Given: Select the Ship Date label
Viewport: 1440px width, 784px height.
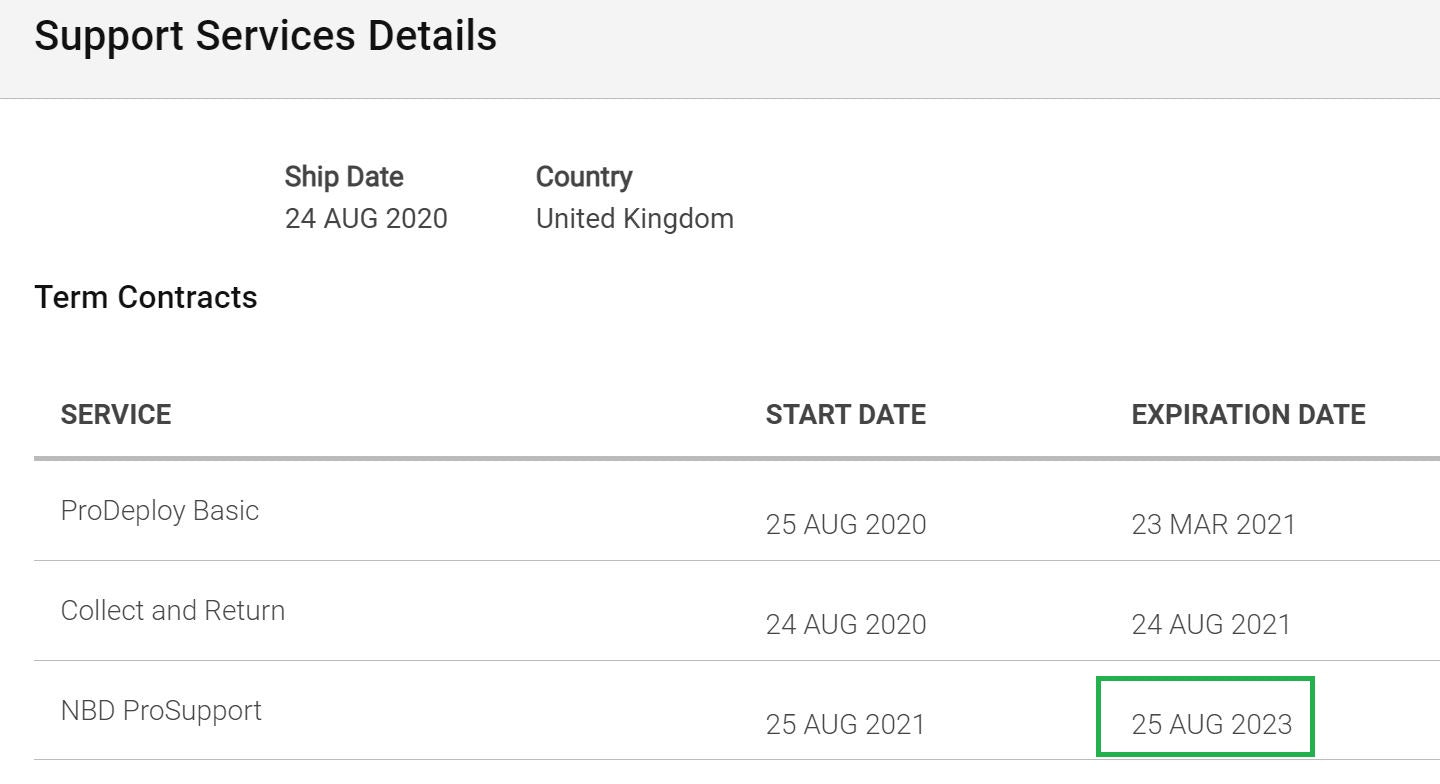Looking at the screenshot, I should [344, 177].
